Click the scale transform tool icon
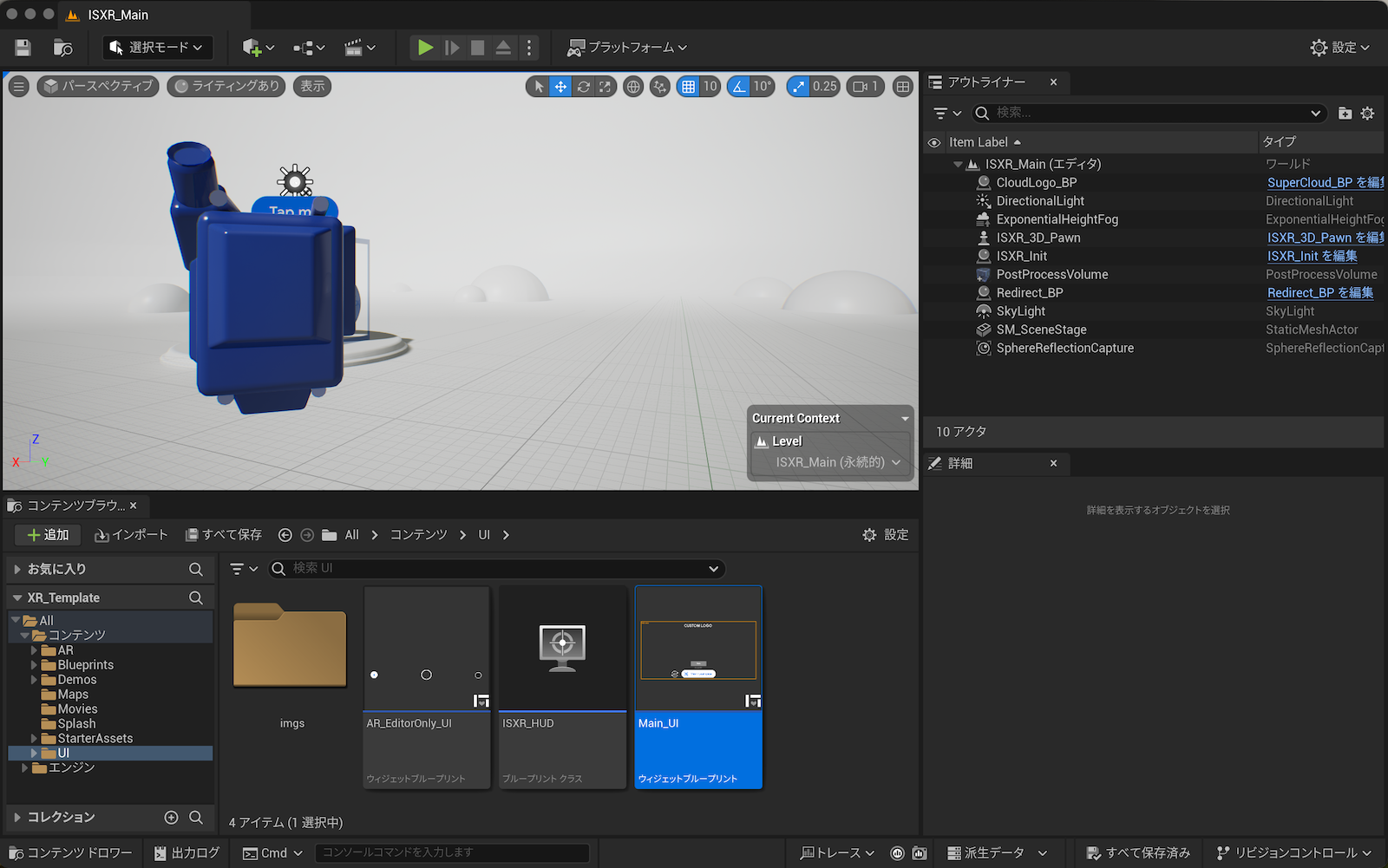The image size is (1388, 868). (605, 87)
